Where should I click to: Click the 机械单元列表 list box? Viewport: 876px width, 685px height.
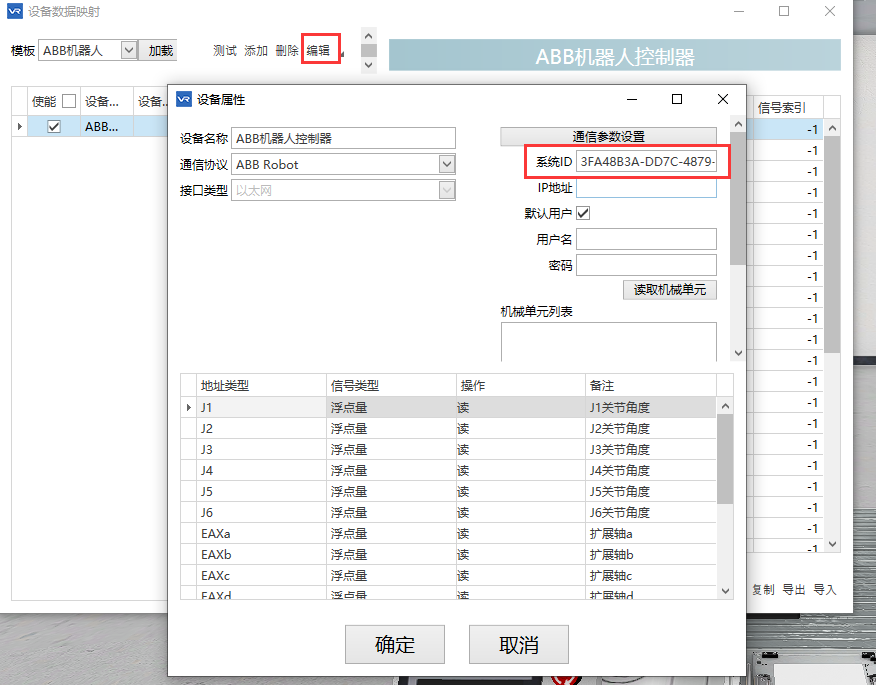coord(608,342)
